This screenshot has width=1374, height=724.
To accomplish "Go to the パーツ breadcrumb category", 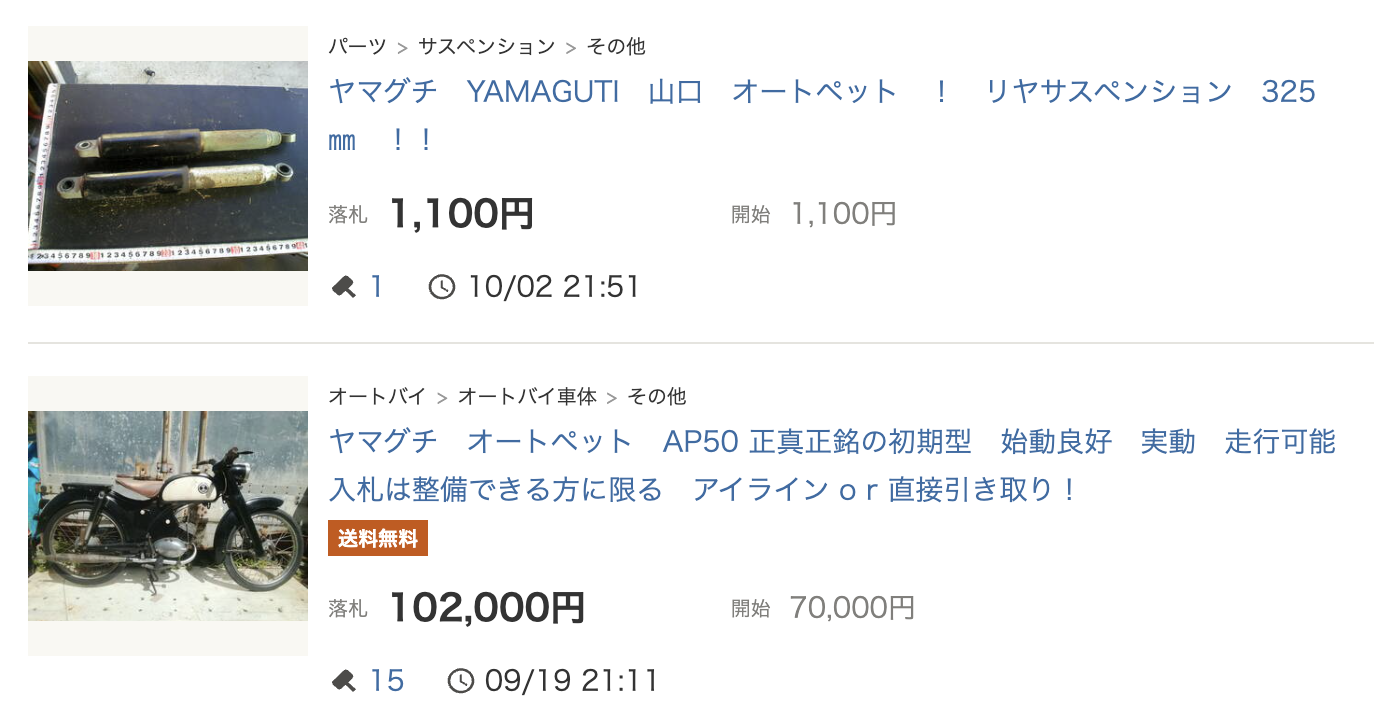I will coord(357,47).
